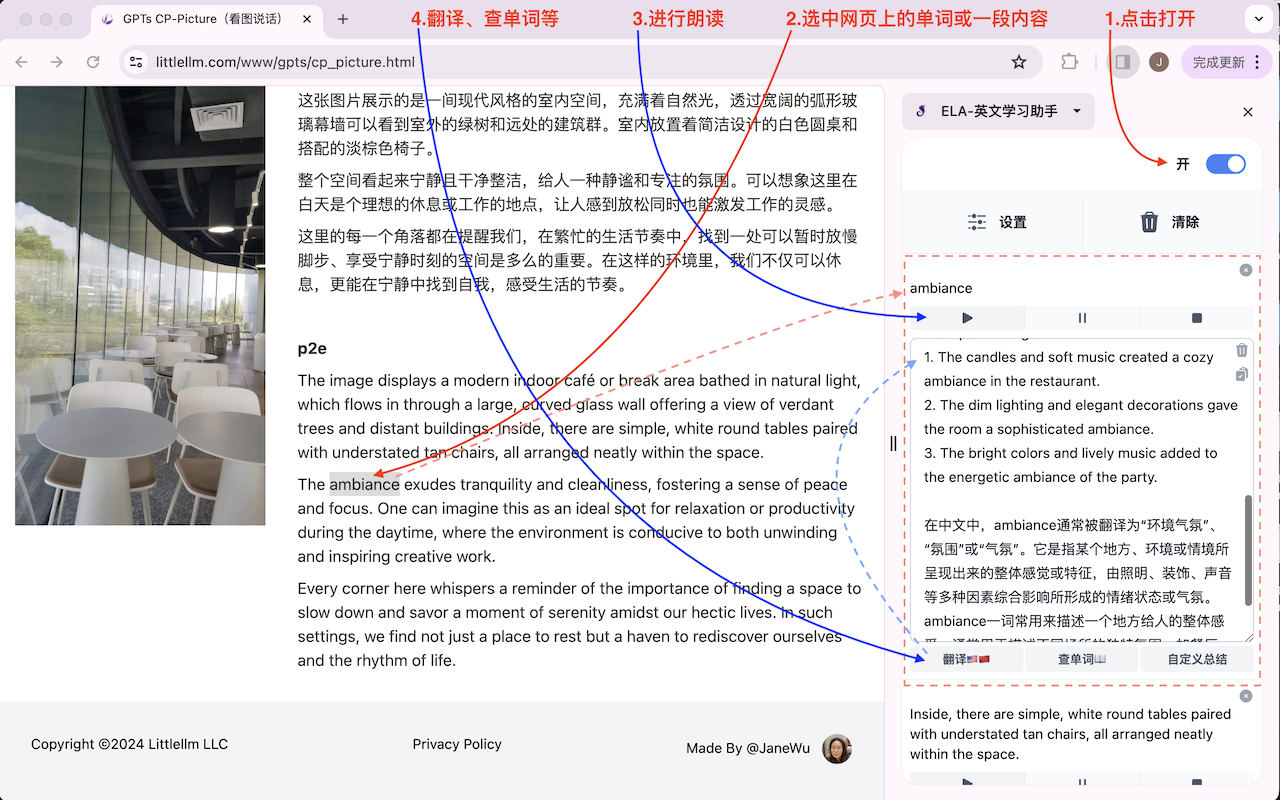Open the Privacy Policy link

(457, 743)
